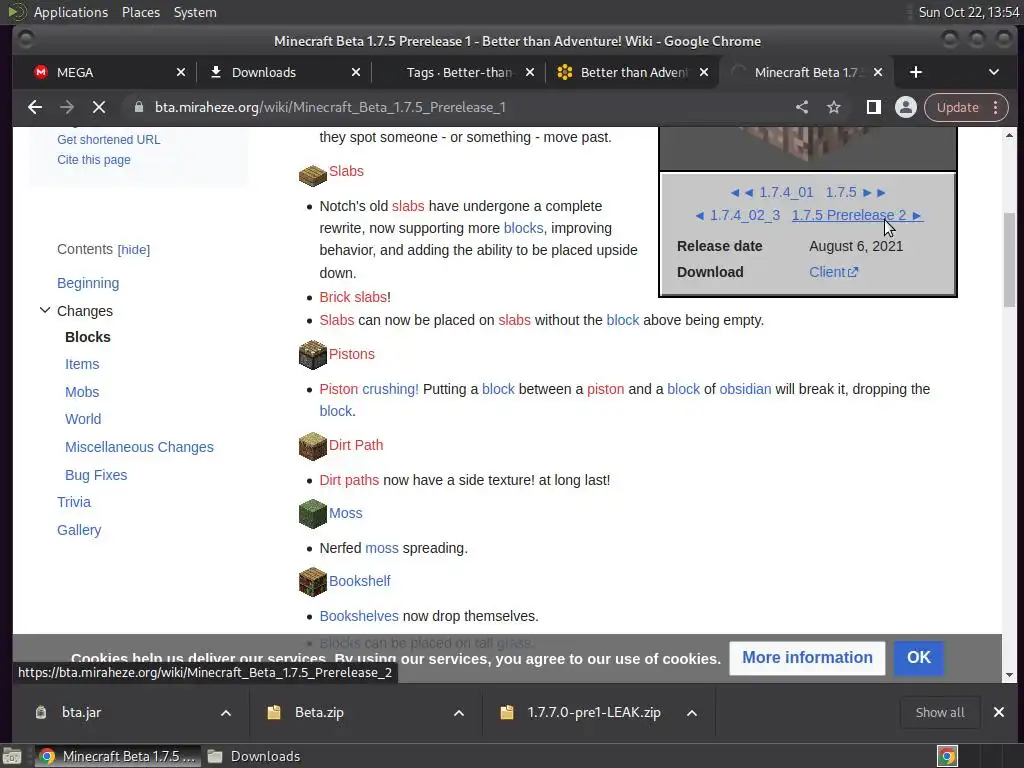Collapse the Changes section in Contents

44,311
